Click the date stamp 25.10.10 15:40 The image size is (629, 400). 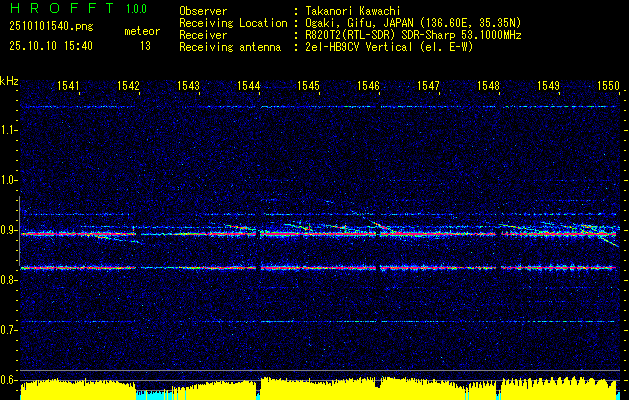coord(51,46)
